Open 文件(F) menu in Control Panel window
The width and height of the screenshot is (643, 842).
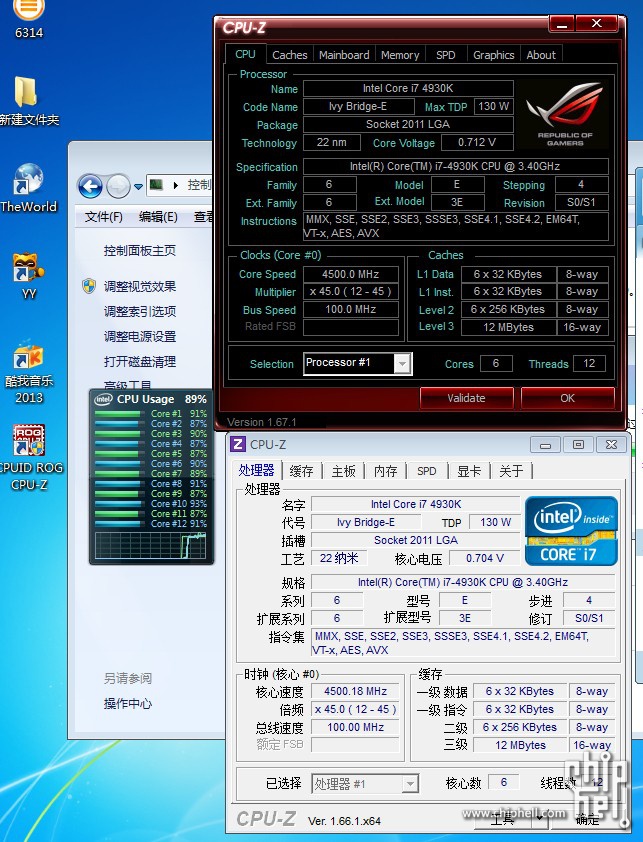tap(103, 217)
